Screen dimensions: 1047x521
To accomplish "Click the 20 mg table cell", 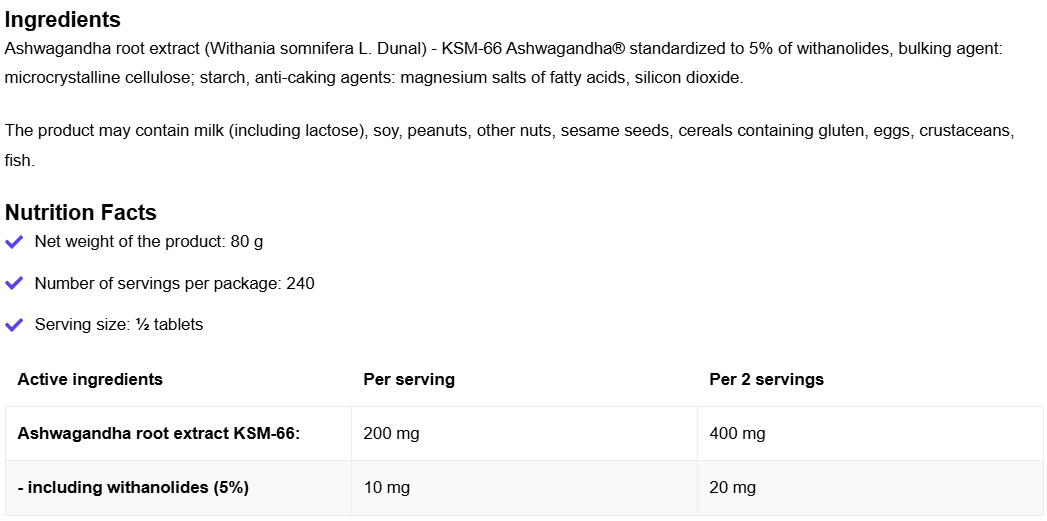I will (x=732, y=487).
